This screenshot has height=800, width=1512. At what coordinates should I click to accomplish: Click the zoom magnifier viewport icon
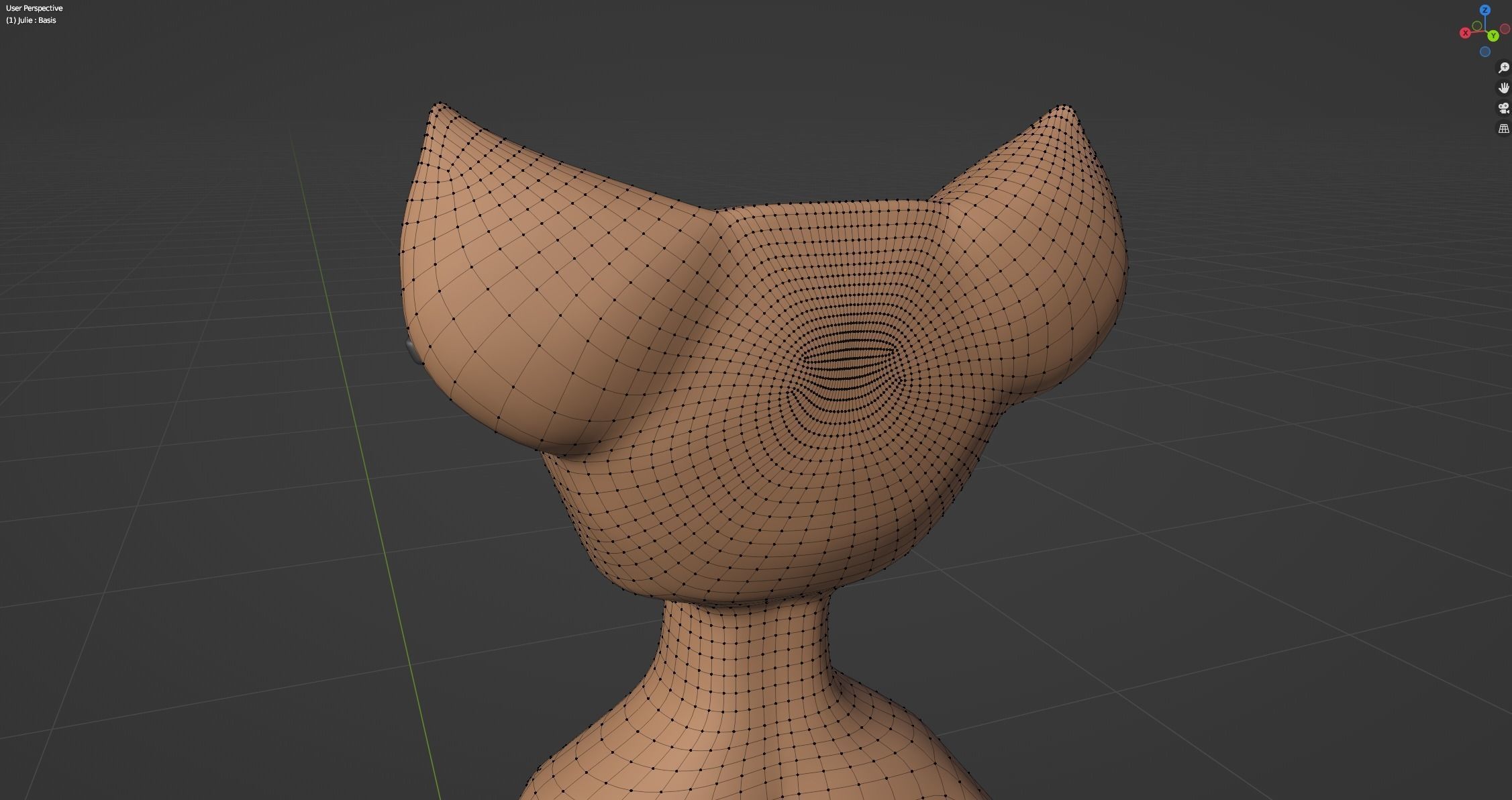[x=1504, y=68]
